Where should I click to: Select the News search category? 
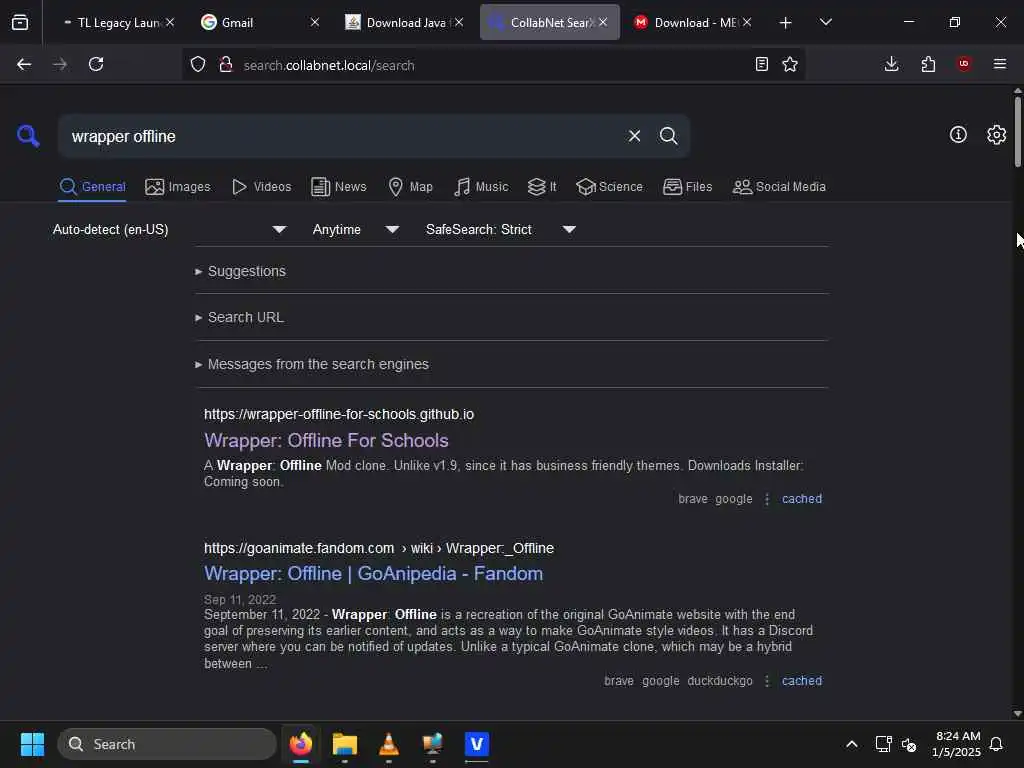(x=339, y=187)
